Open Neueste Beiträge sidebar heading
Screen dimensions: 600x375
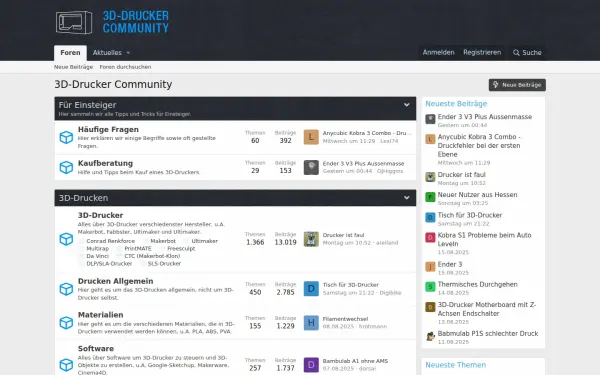[x=456, y=104]
